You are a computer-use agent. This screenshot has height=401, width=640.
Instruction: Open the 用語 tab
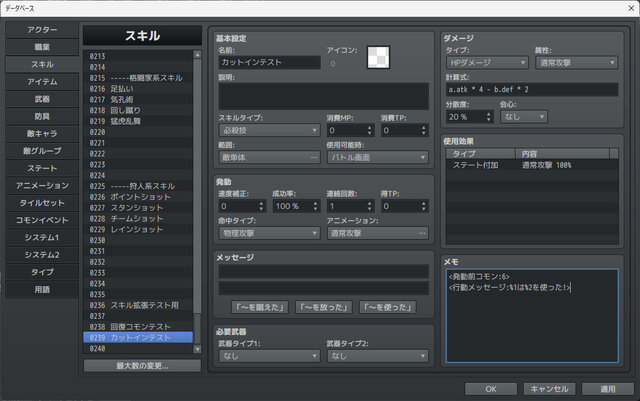tap(42, 289)
